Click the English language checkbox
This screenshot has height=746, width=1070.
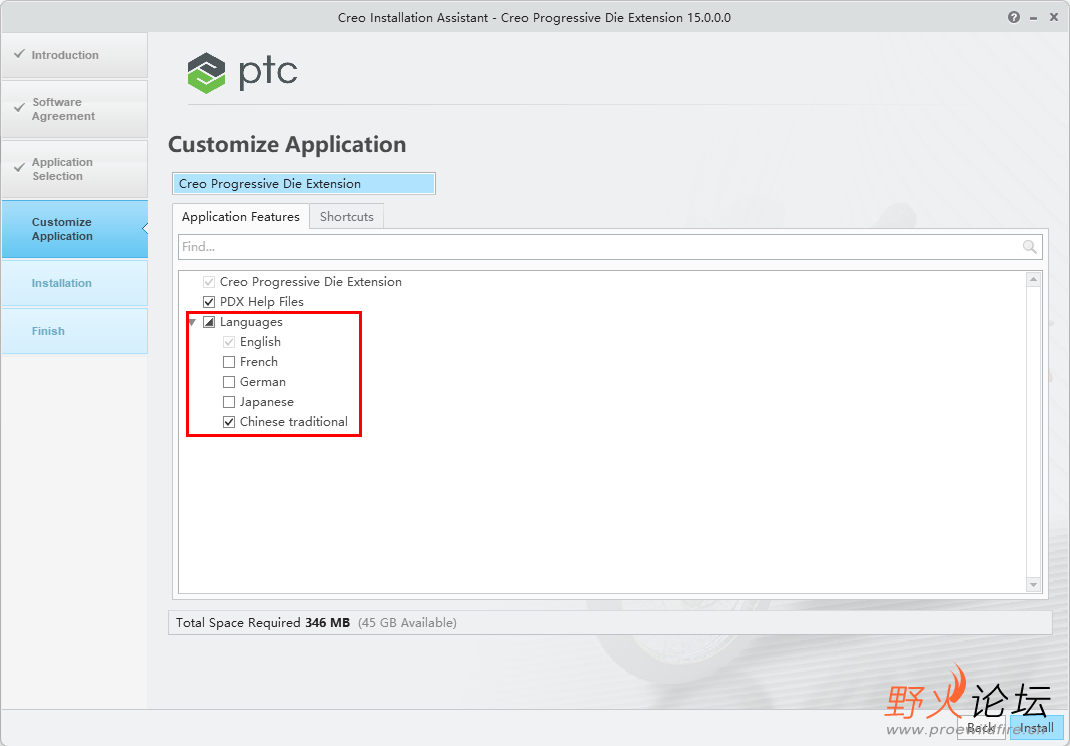pyautogui.click(x=229, y=342)
